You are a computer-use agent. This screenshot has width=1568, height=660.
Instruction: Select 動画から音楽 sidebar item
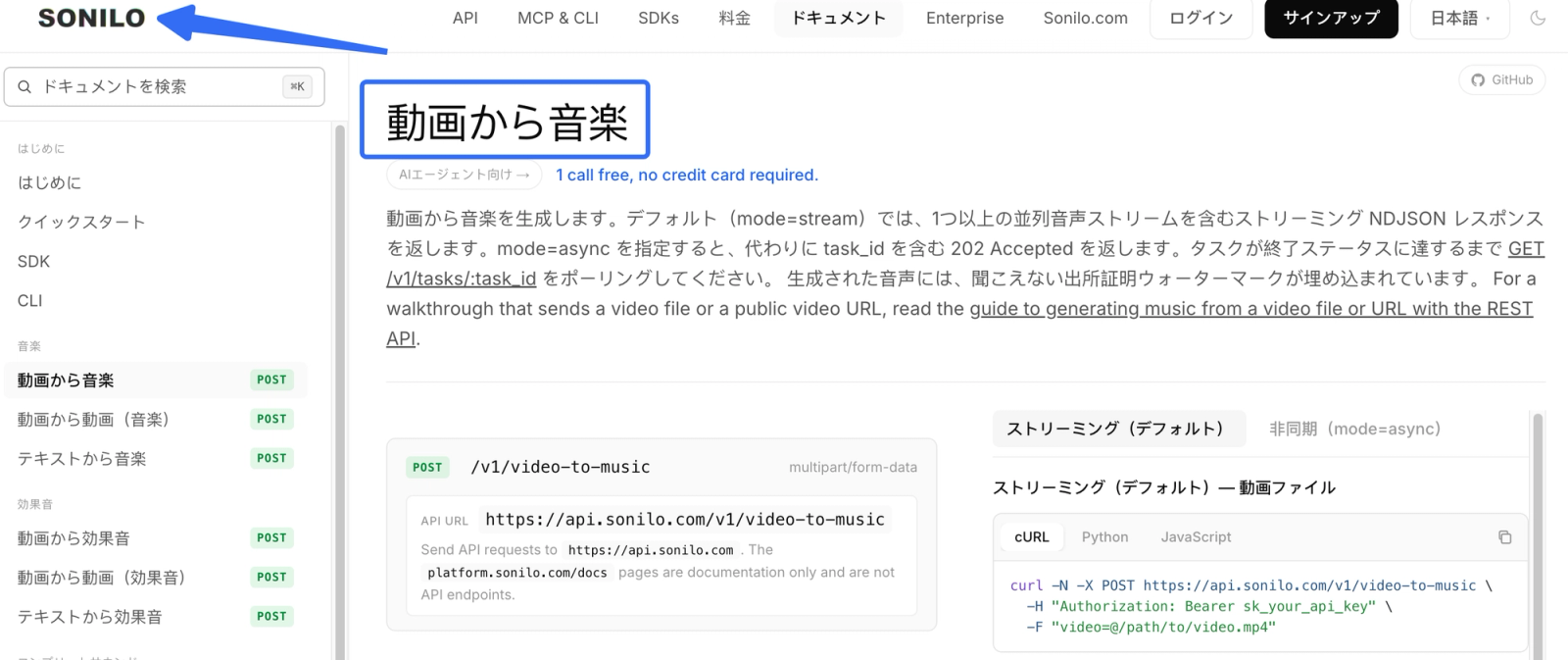pyautogui.click(x=156, y=380)
